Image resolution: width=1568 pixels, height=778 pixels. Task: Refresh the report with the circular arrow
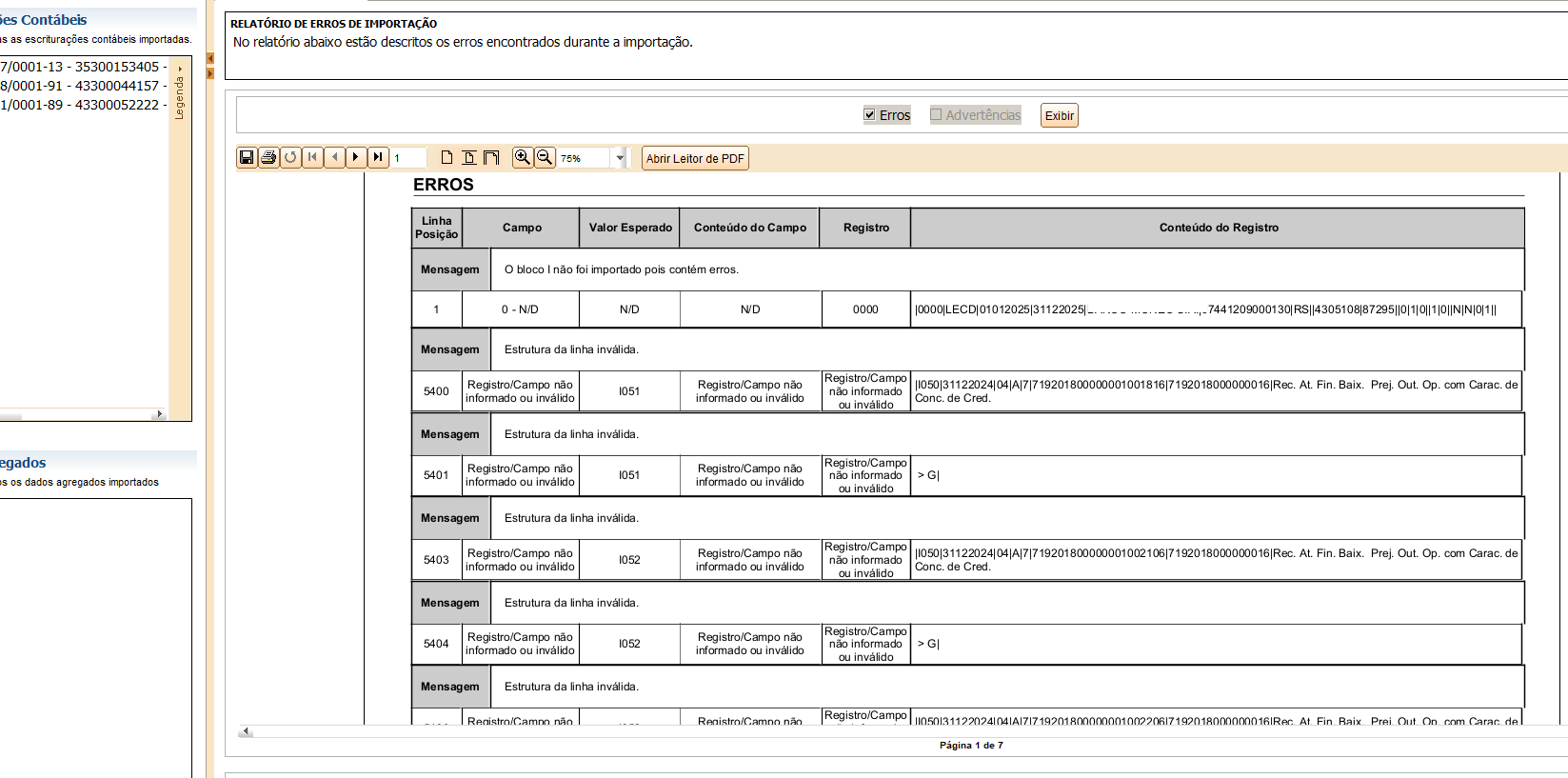click(290, 157)
